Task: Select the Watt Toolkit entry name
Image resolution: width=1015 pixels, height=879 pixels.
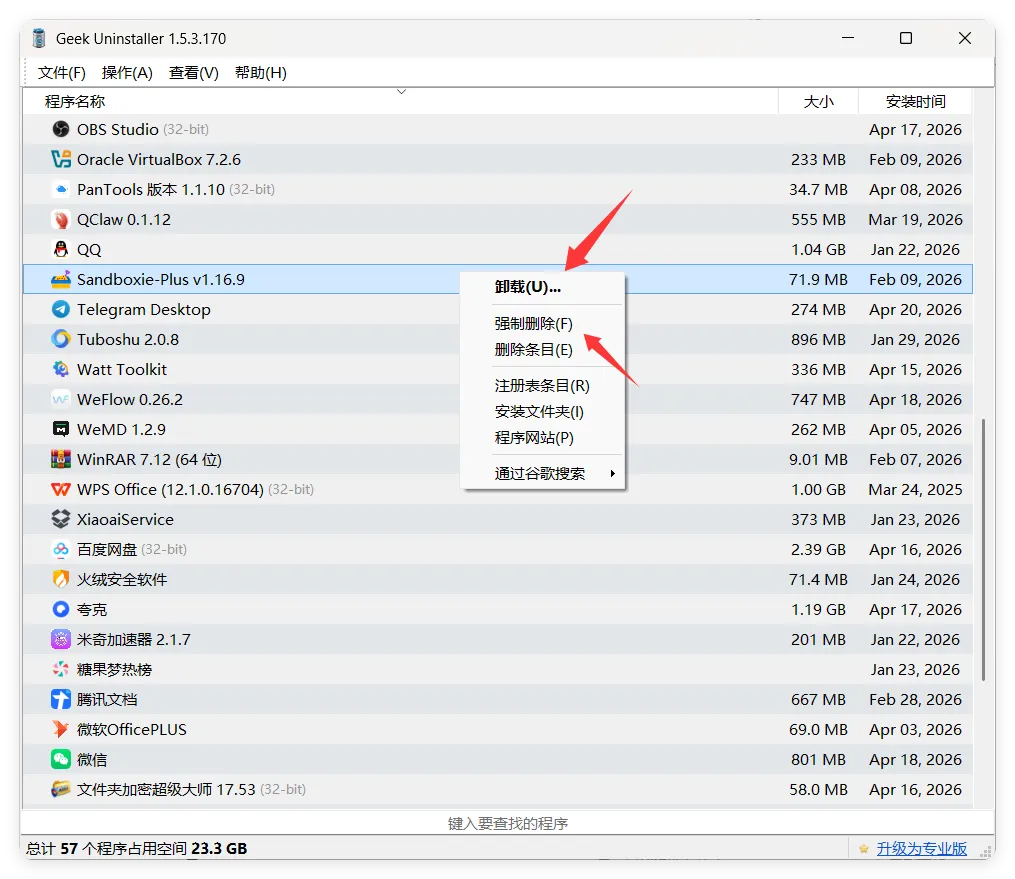Action: (x=122, y=370)
